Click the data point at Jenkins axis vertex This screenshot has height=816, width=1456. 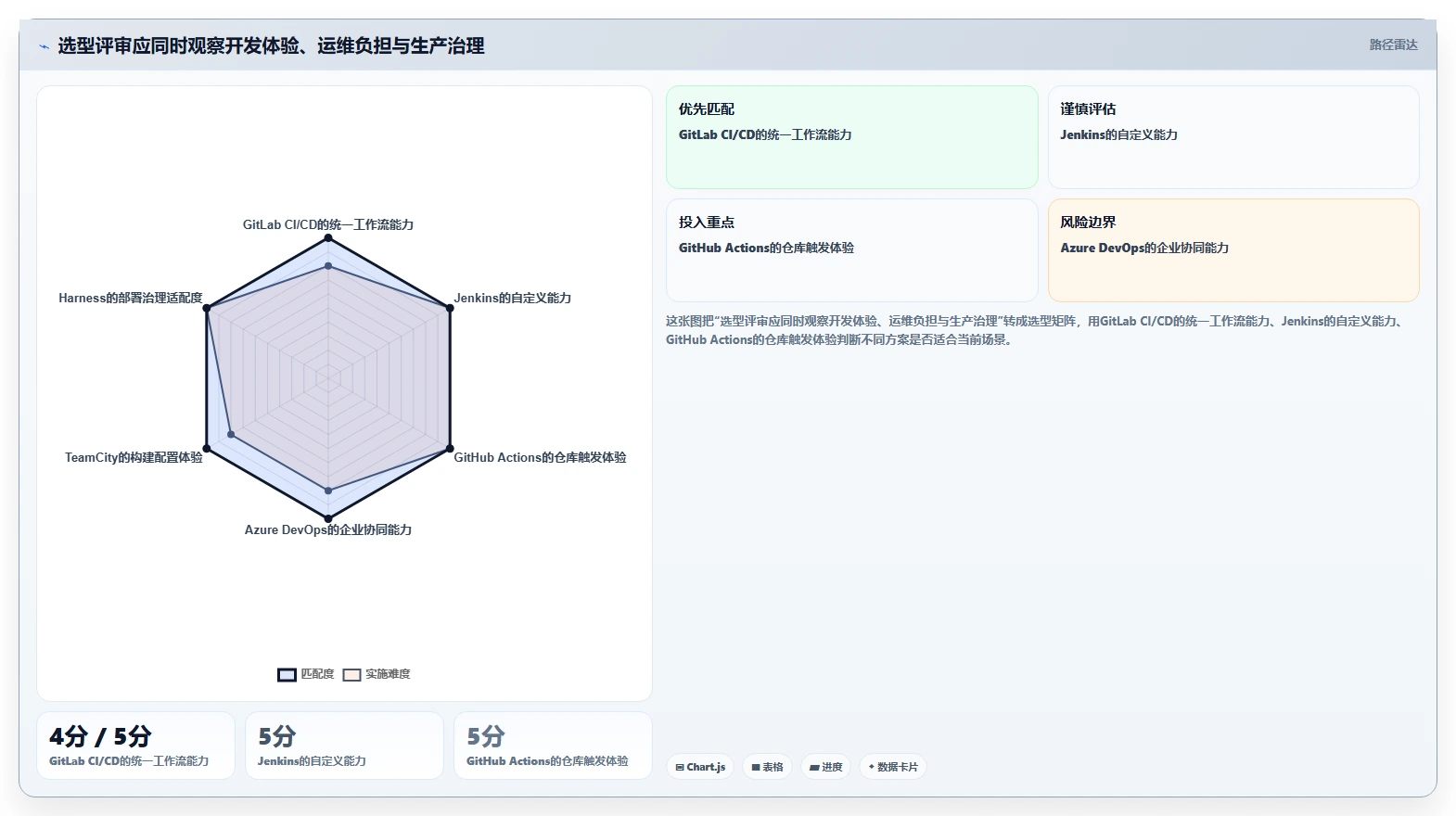click(x=450, y=309)
